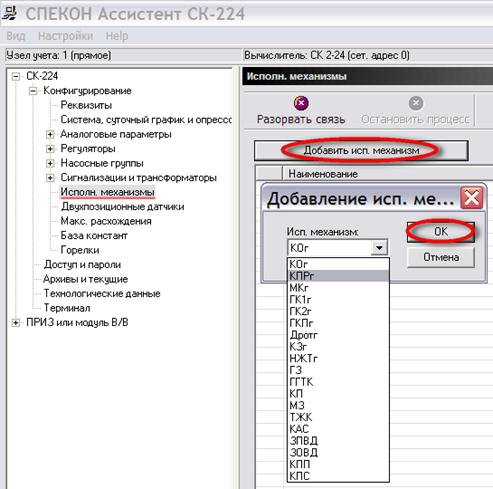Click the Добавить исп. механизм button
The image size is (493, 489).
pyautogui.click(x=361, y=151)
